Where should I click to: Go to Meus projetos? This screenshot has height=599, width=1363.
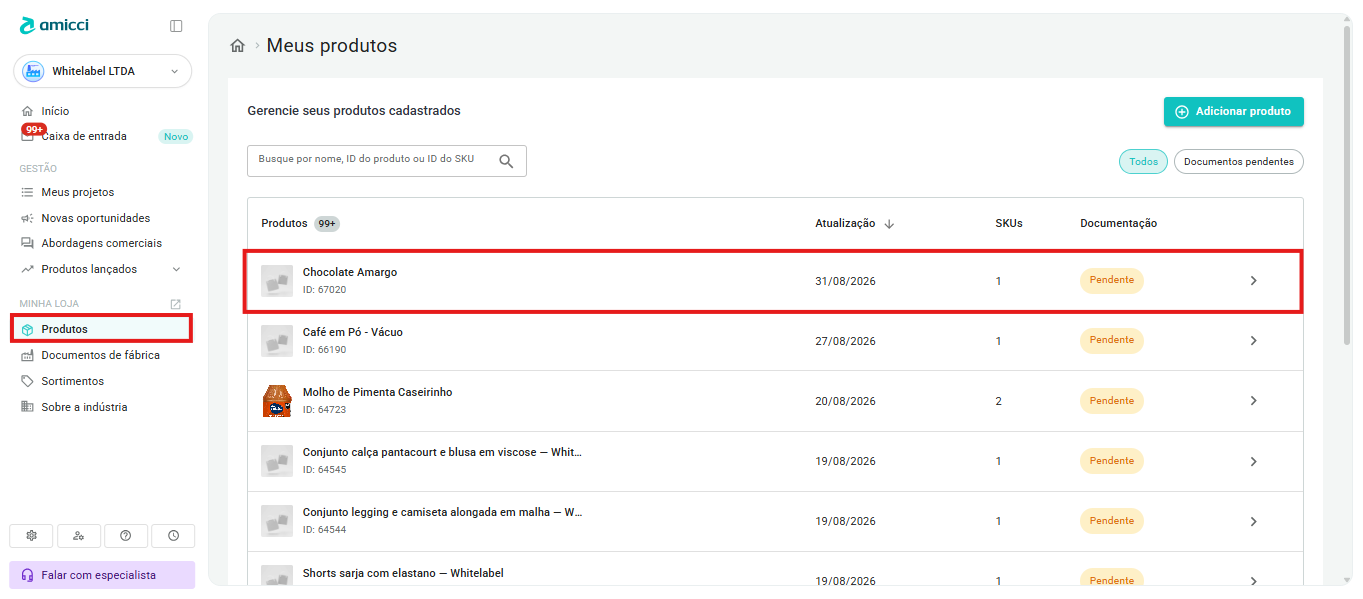click(x=77, y=192)
